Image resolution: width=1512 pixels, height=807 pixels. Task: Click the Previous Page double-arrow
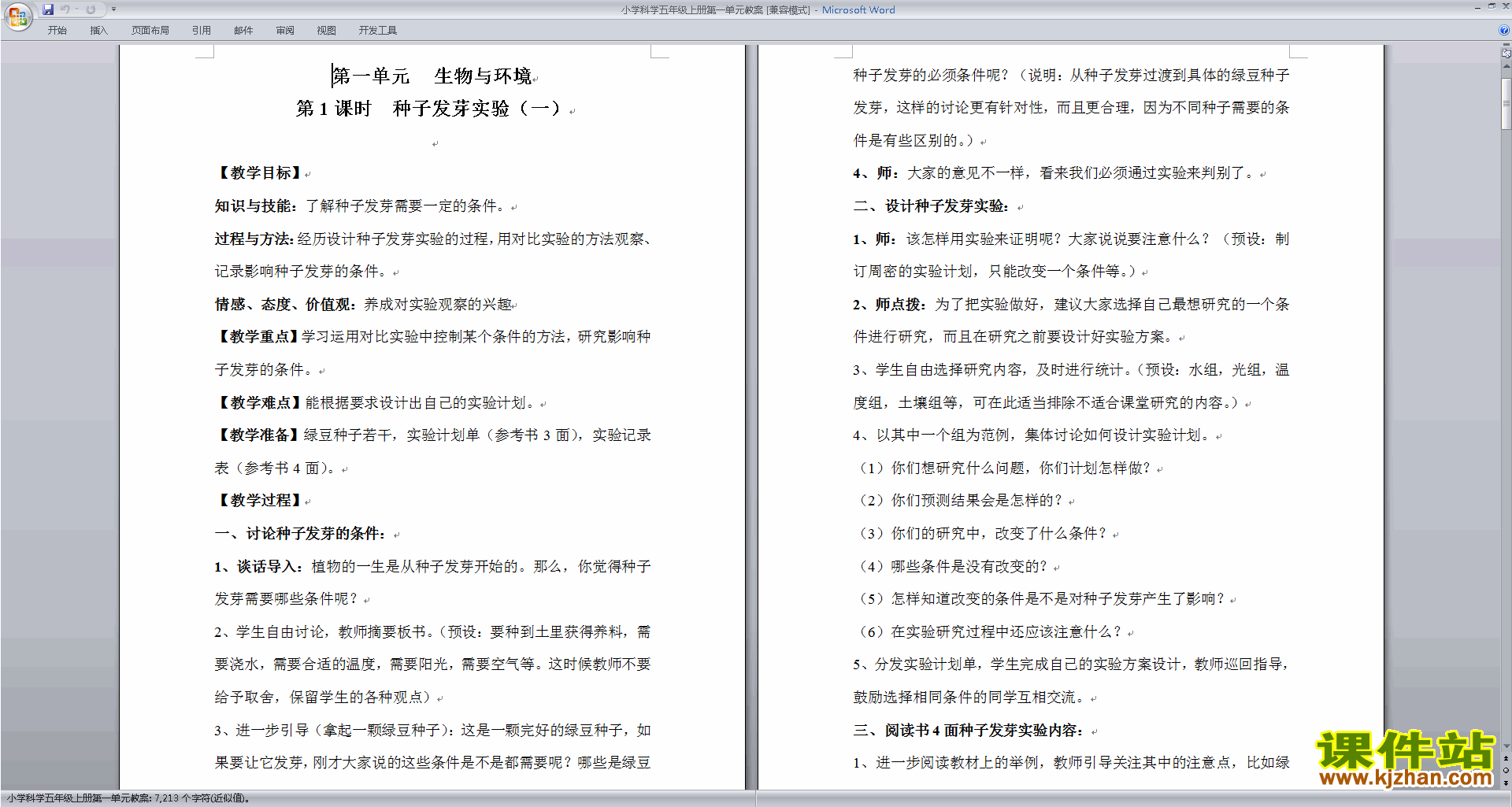pos(1506,759)
